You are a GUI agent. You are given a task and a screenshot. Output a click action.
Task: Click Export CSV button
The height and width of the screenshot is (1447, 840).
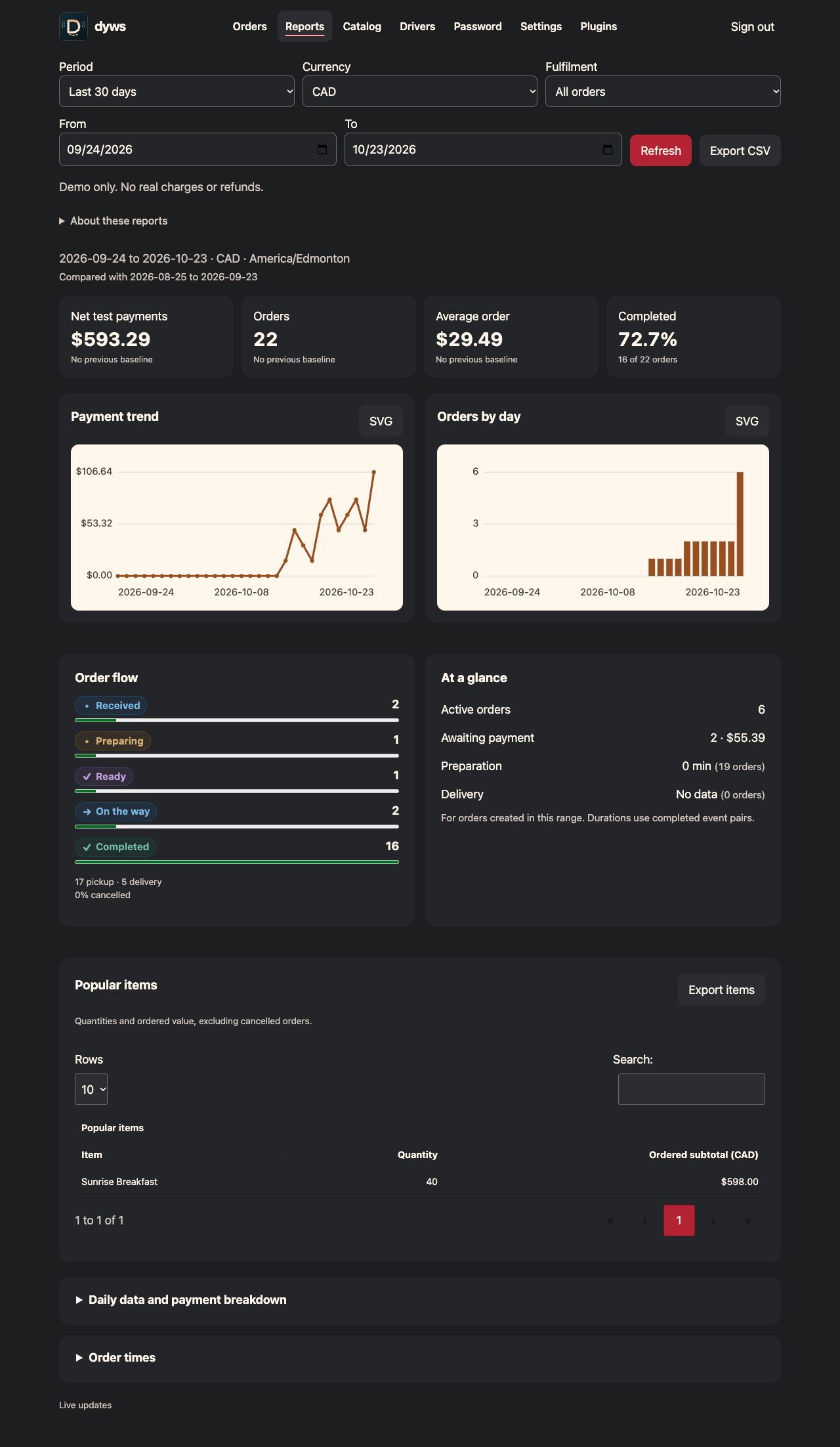740,150
